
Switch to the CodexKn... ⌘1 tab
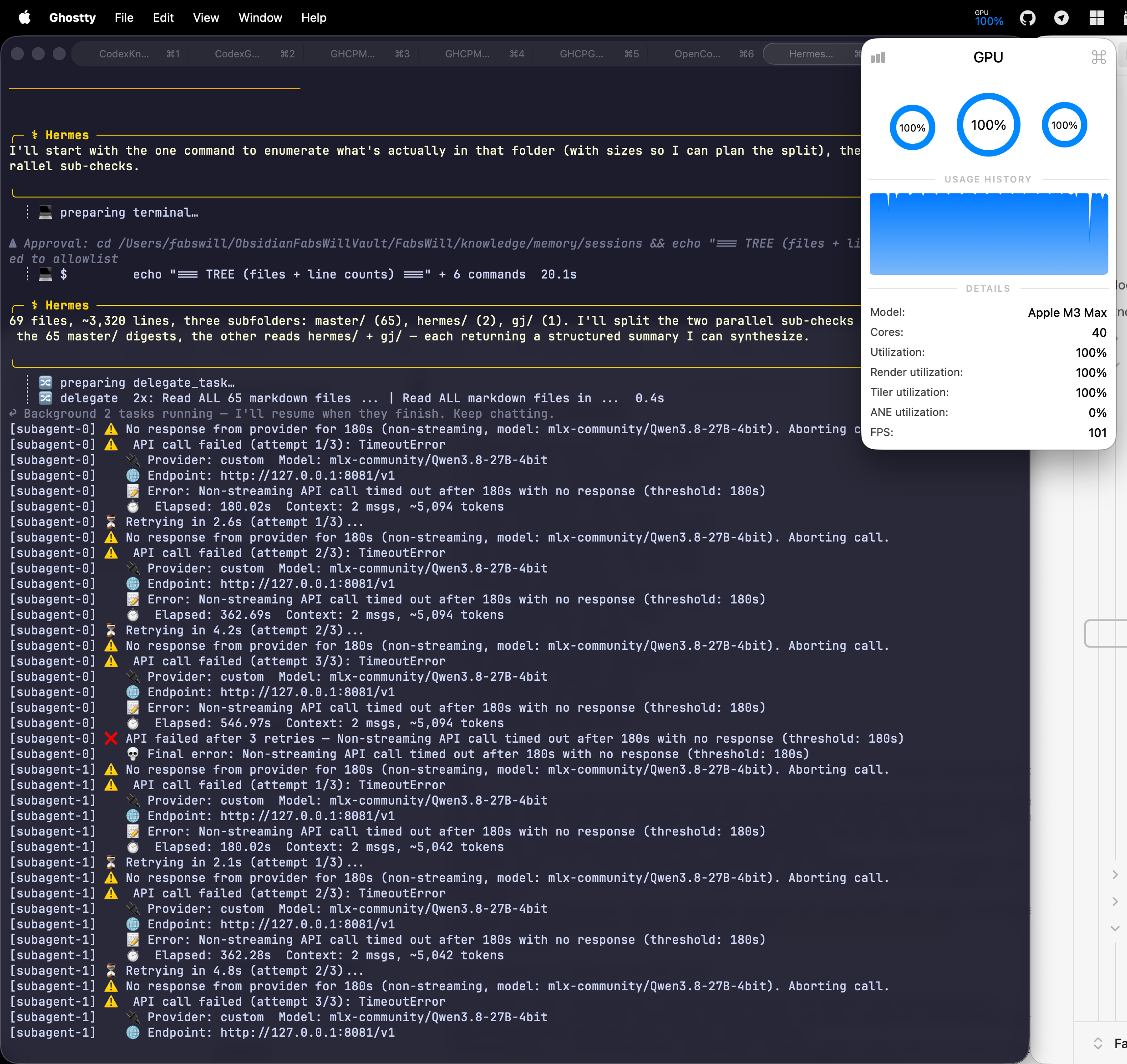[x=131, y=54]
